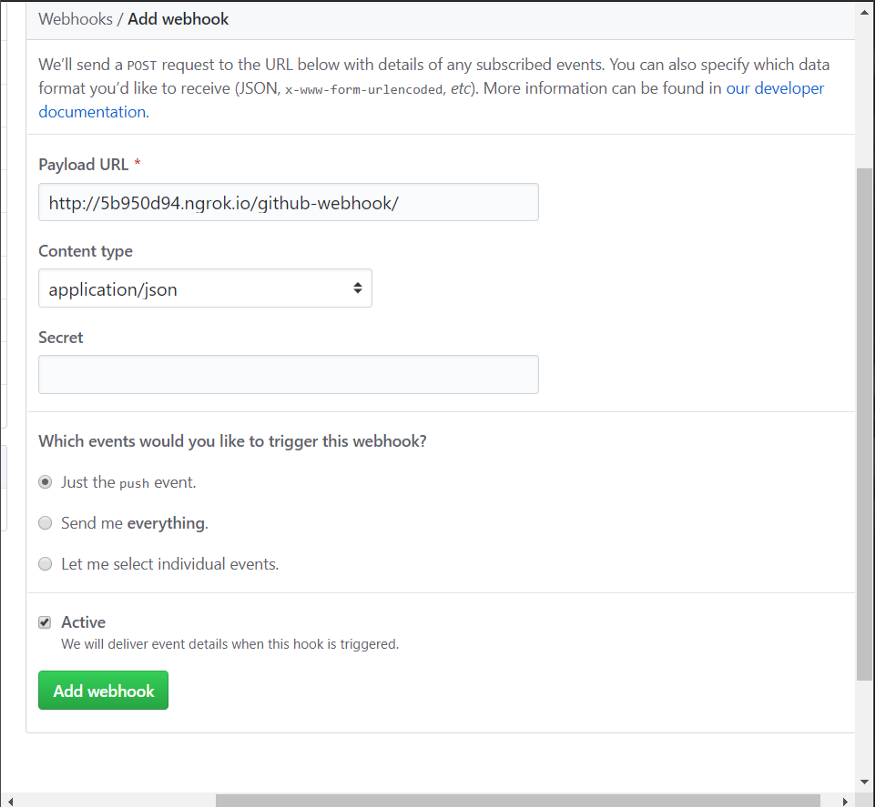Screen dimensions: 875x807
Task: Focus the Payload URL input field
Action: click(x=288, y=201)
